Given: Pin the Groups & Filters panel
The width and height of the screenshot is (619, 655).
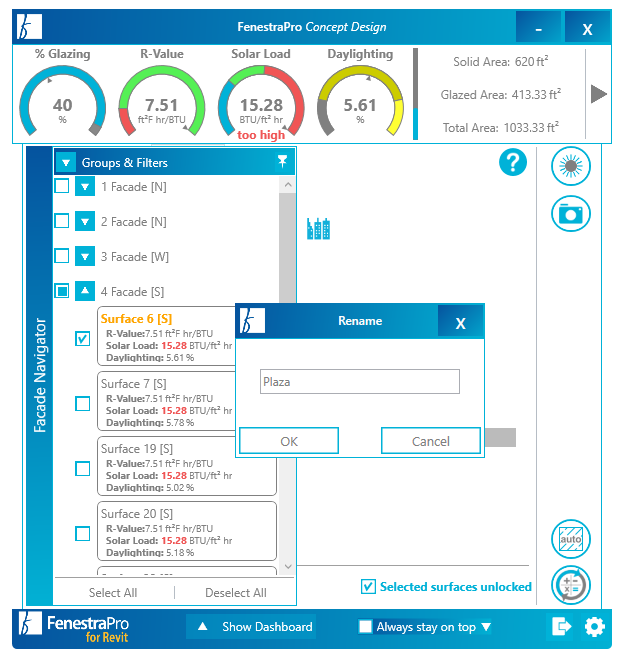Looking at the screenshot, I should pos(282,161).
